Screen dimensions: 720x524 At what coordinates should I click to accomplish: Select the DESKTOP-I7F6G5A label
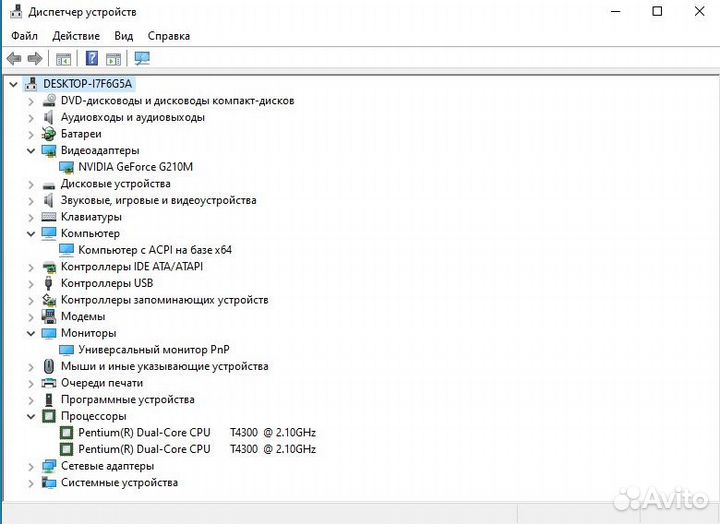[x=88, y=84]
